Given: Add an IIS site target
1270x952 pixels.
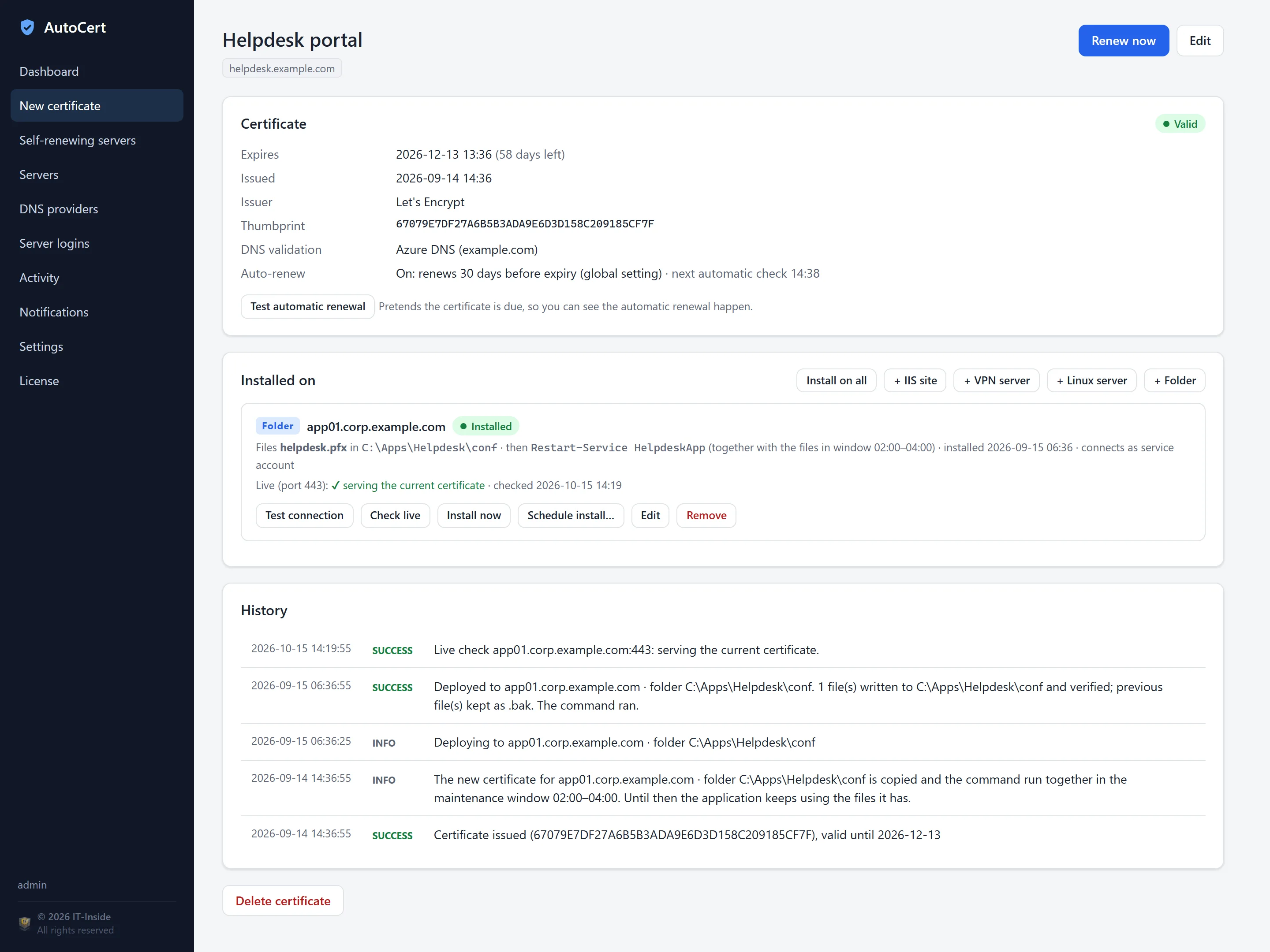Looking at the screenshot, I should coord(915,380).
